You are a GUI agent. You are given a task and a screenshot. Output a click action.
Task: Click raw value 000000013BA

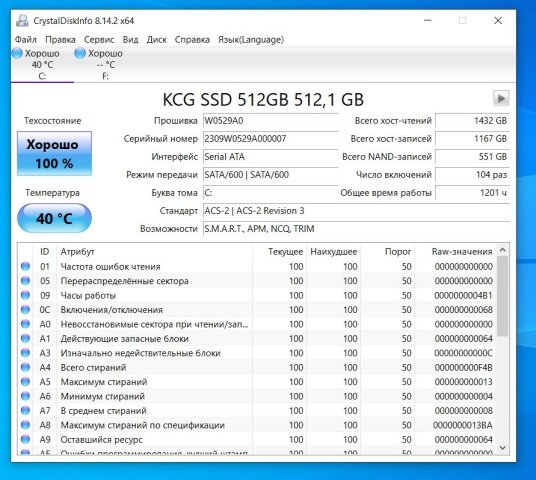click(x=463, y=425)
